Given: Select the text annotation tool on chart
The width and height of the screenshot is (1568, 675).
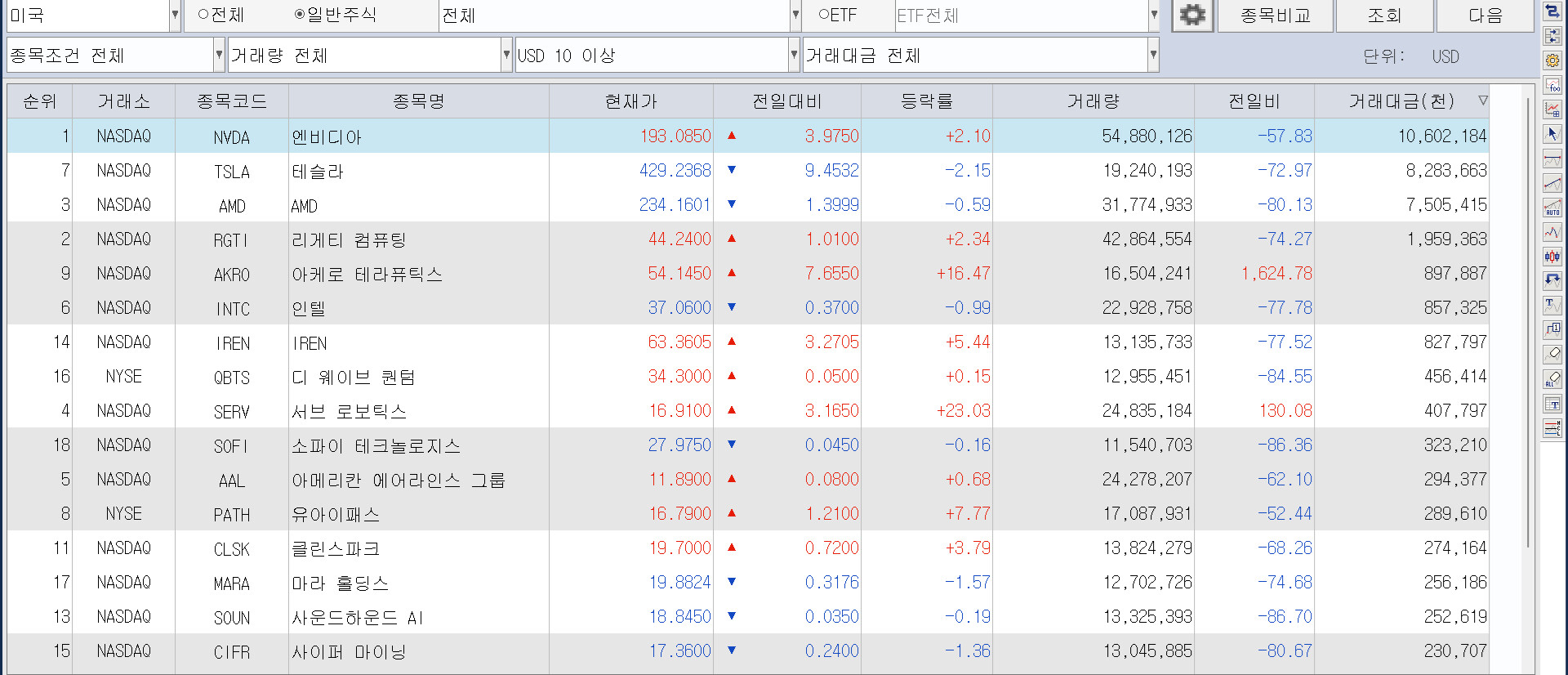Looking at the screenshot, I should [1552, 306].
